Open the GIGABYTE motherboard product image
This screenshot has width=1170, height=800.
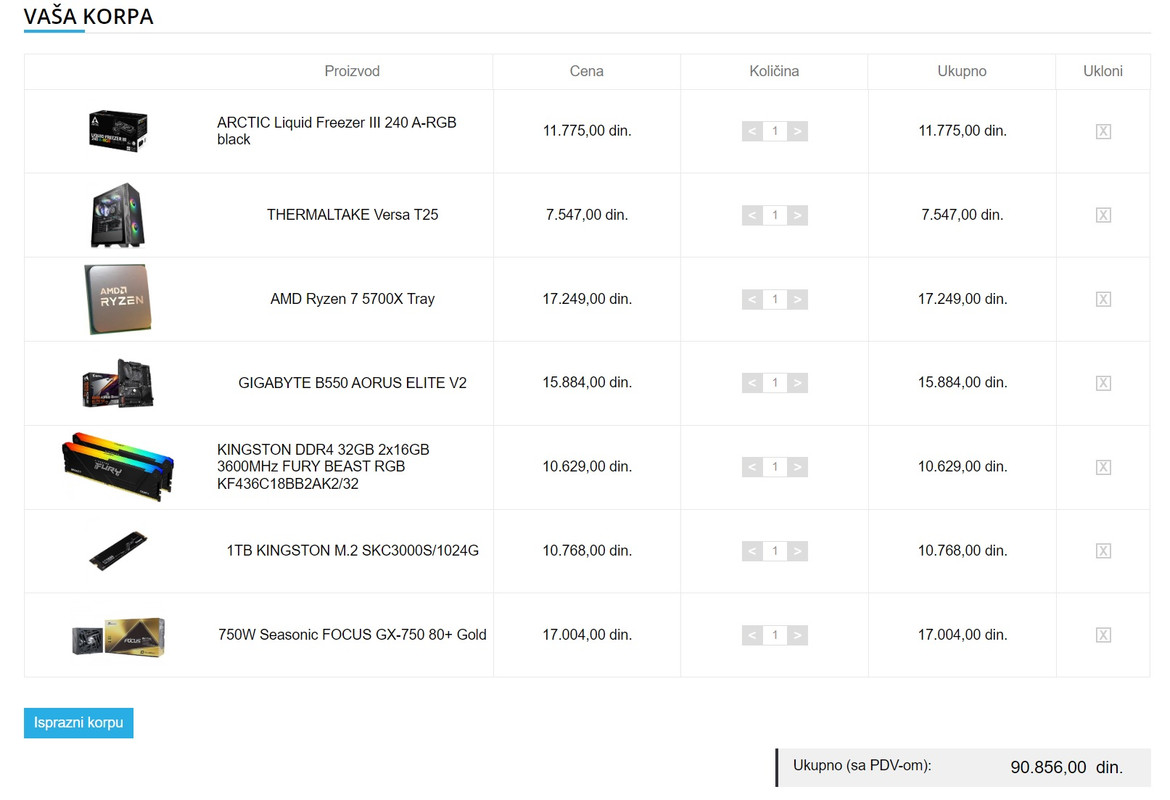tap(118, 383)
